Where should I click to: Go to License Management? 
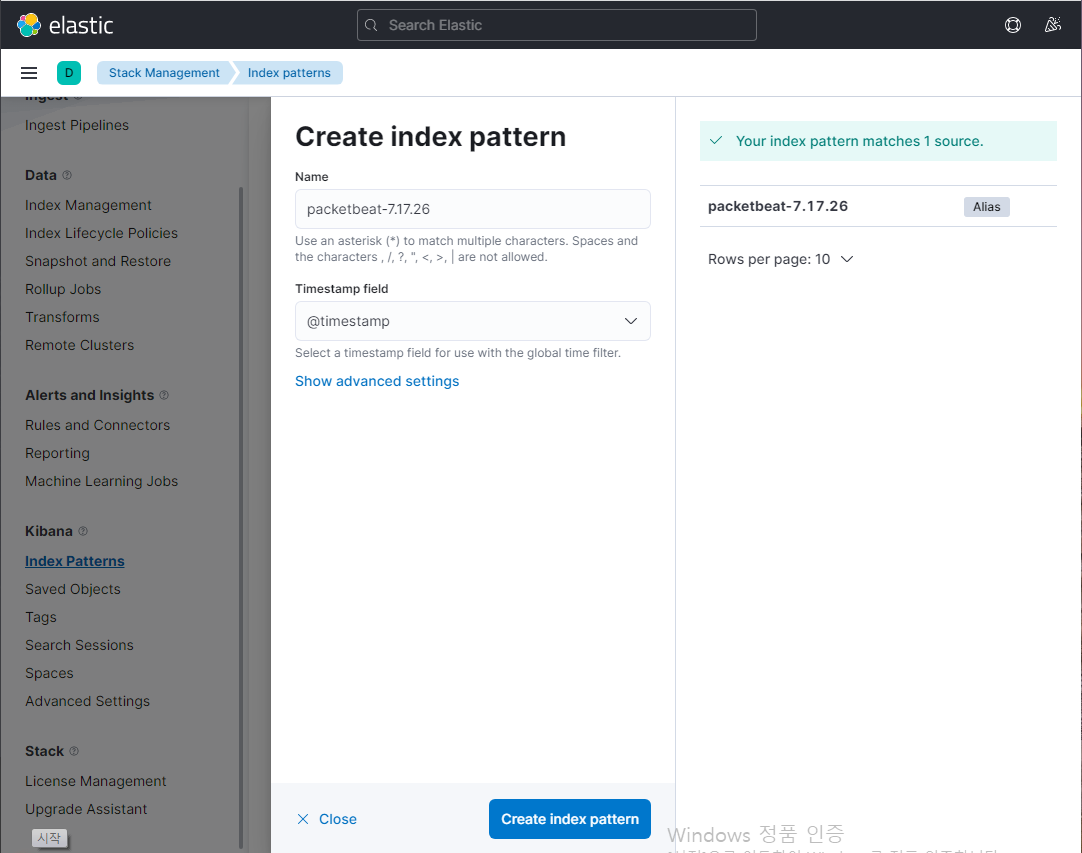click(95, 781)
